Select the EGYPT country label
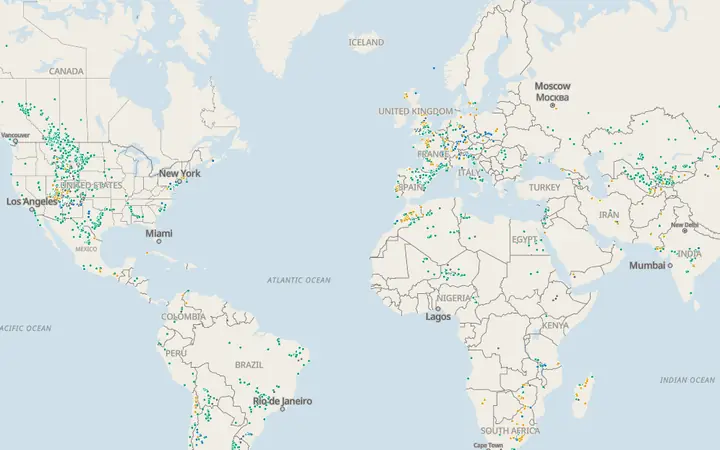 click(x=524, y=240)
